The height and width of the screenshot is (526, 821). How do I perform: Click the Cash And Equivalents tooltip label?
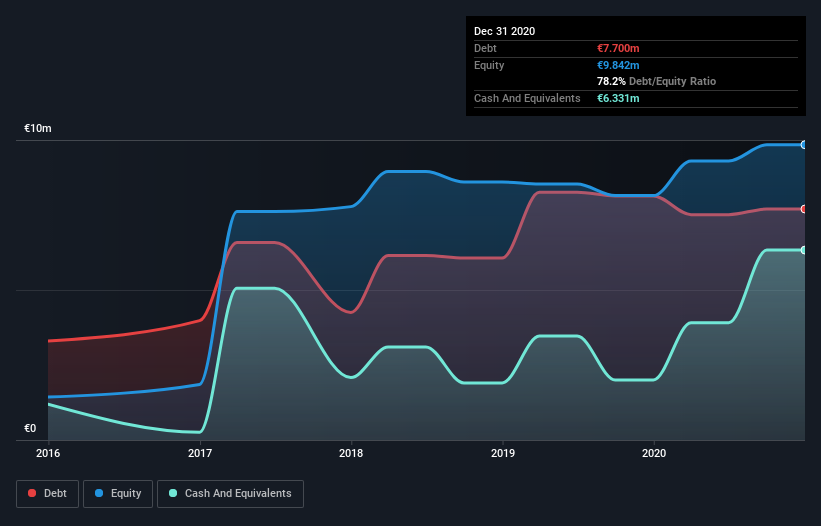527,98
